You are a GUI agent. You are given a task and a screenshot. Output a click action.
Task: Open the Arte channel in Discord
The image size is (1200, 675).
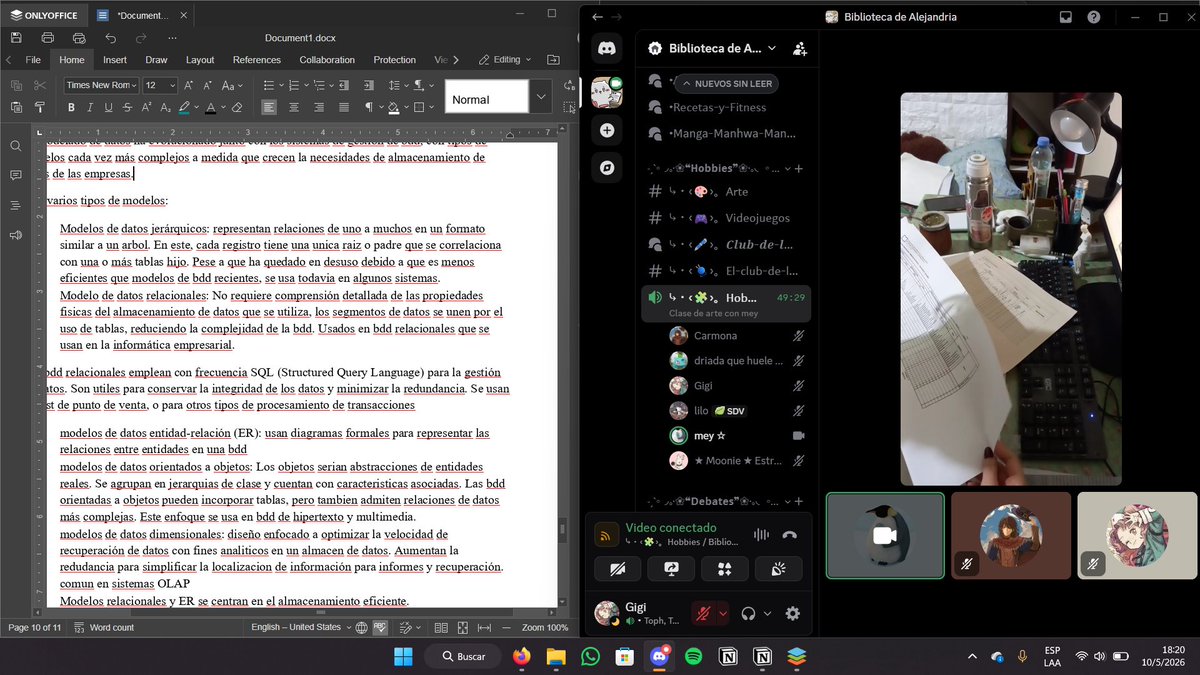click(726, 192)
